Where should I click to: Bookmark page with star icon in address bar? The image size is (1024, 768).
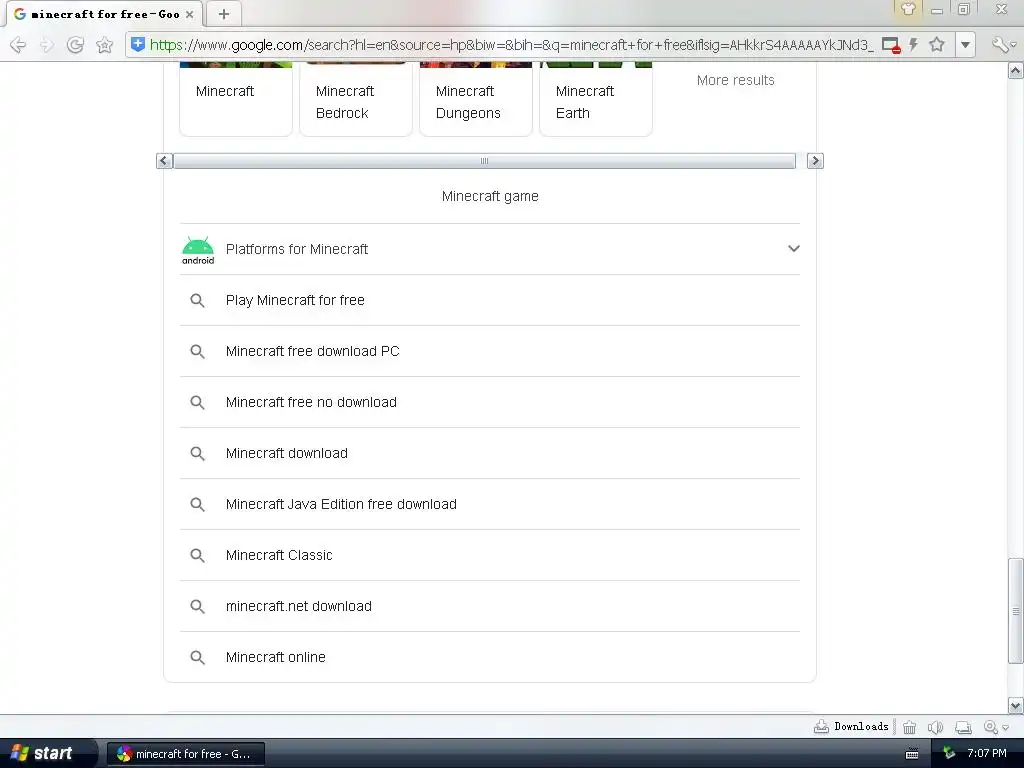point(937,44)
